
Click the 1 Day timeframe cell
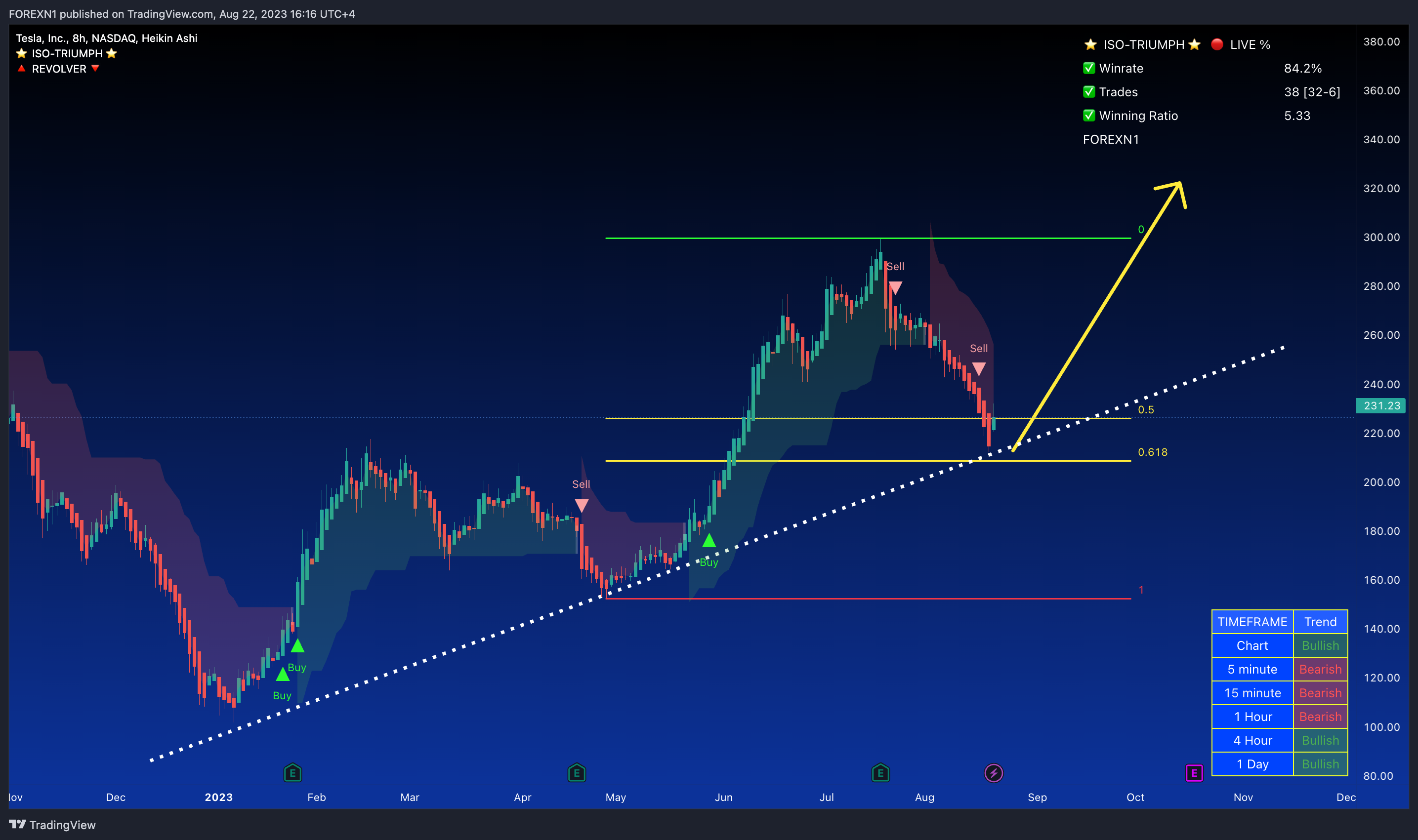1252,764
